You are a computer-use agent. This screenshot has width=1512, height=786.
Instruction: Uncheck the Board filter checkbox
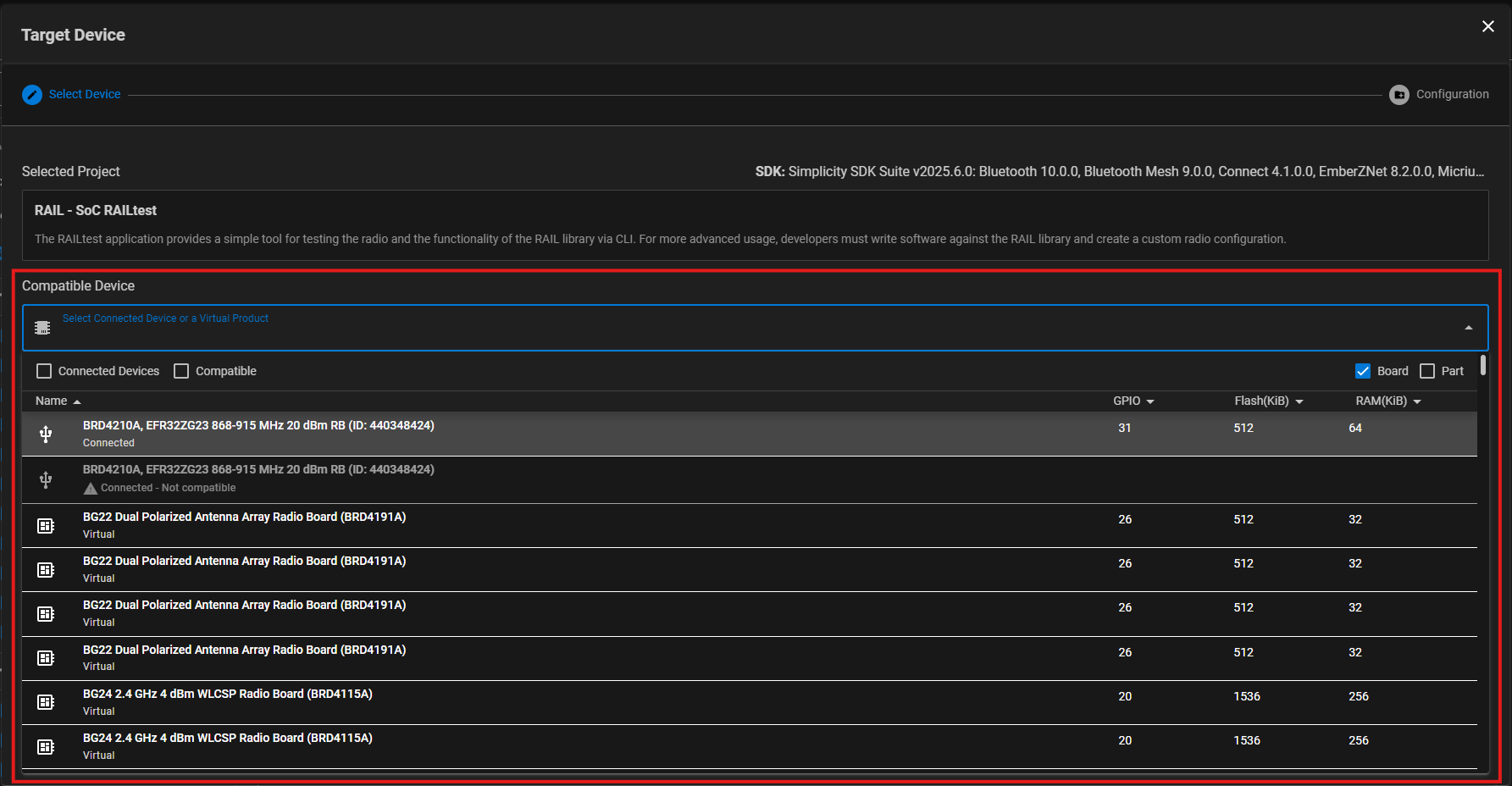[1362, 371]
